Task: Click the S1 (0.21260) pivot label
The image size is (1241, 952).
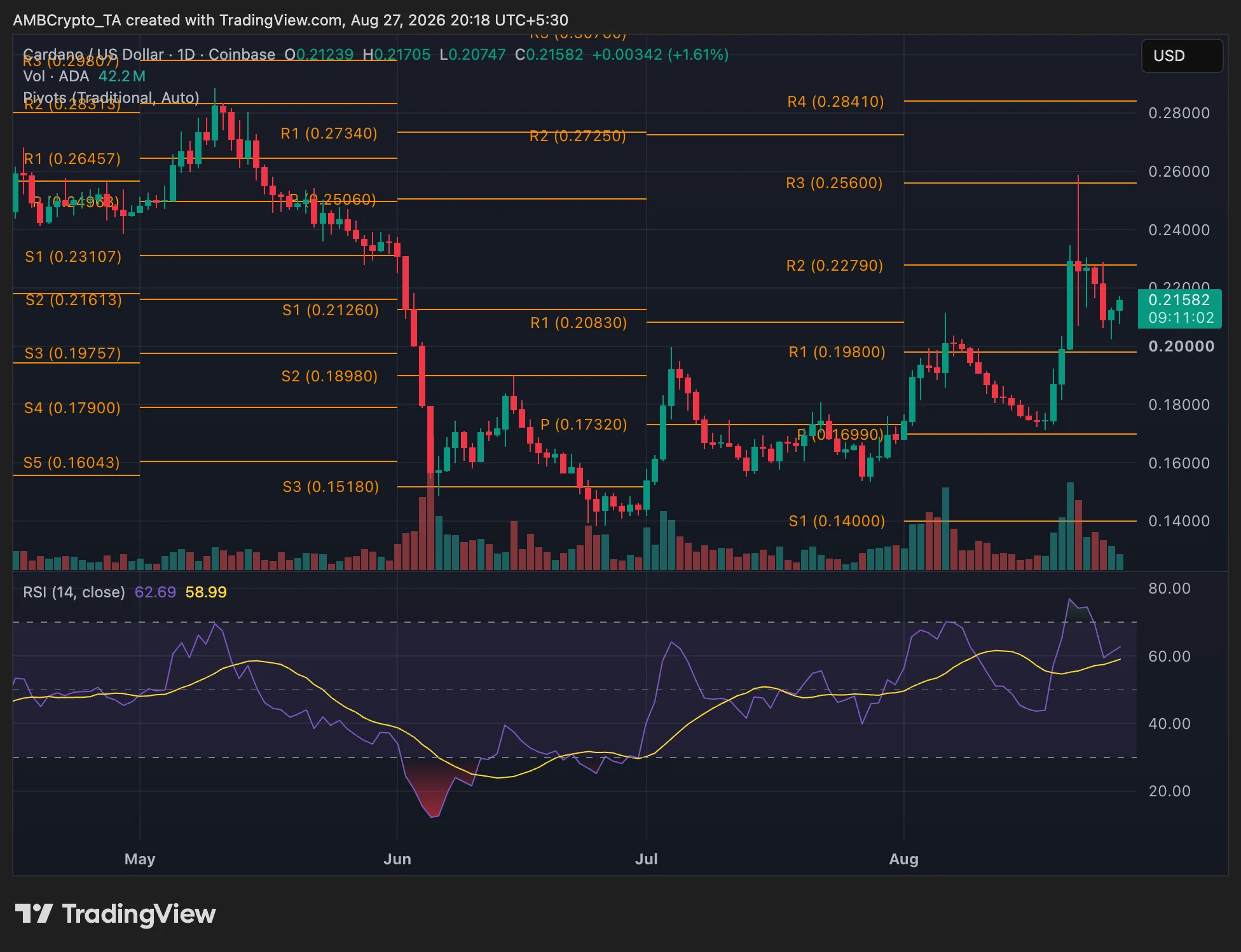Action: point(330,310)
